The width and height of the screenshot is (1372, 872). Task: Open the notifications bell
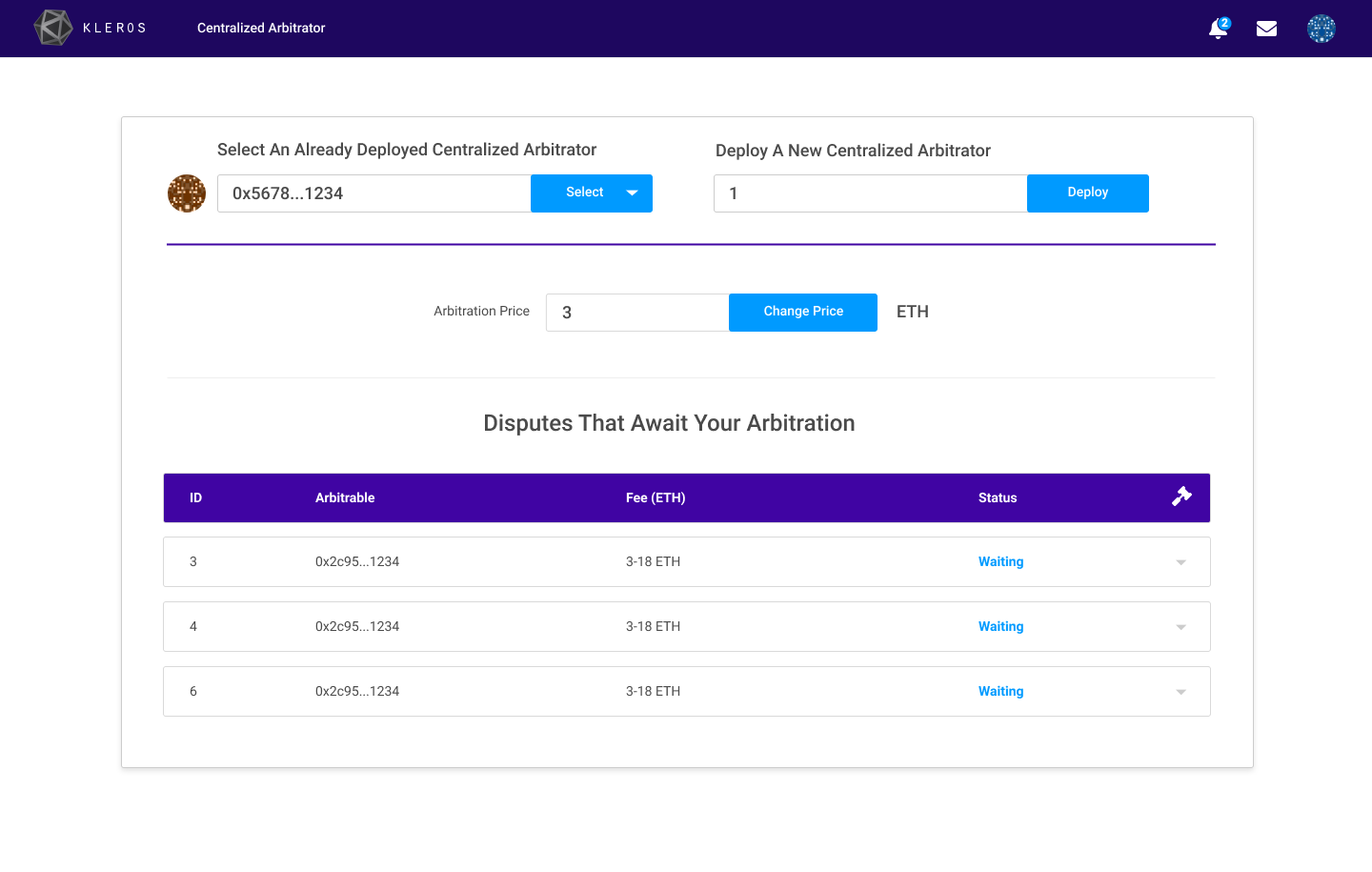tap(1219, 28)
